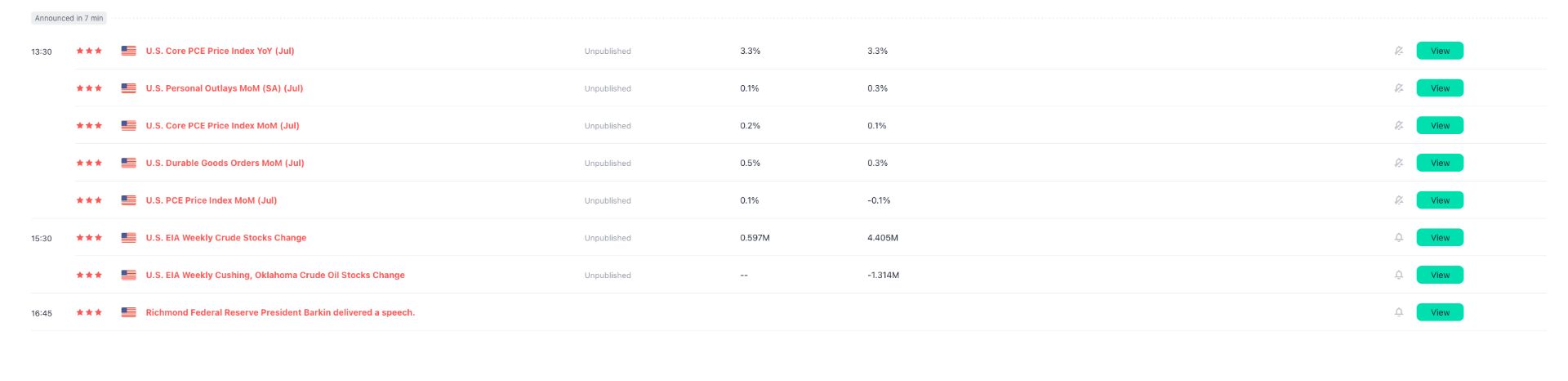Toggle alert bell for Core PCE YoY row
The image size is (1568, 381).
[1398, 51]
